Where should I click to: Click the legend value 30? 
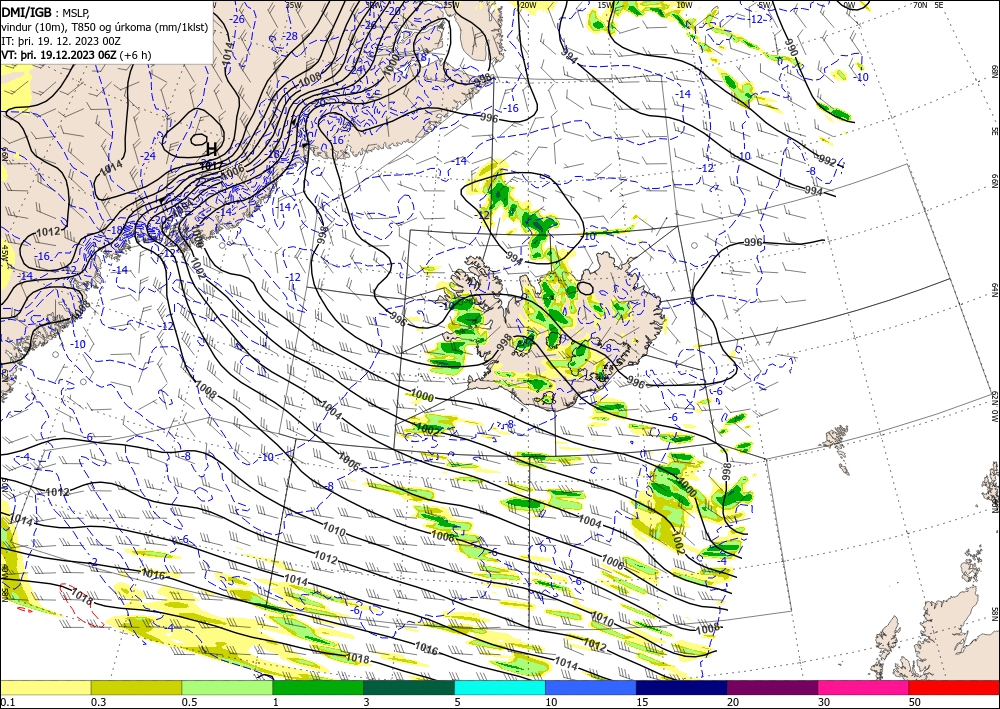[824, 702]
